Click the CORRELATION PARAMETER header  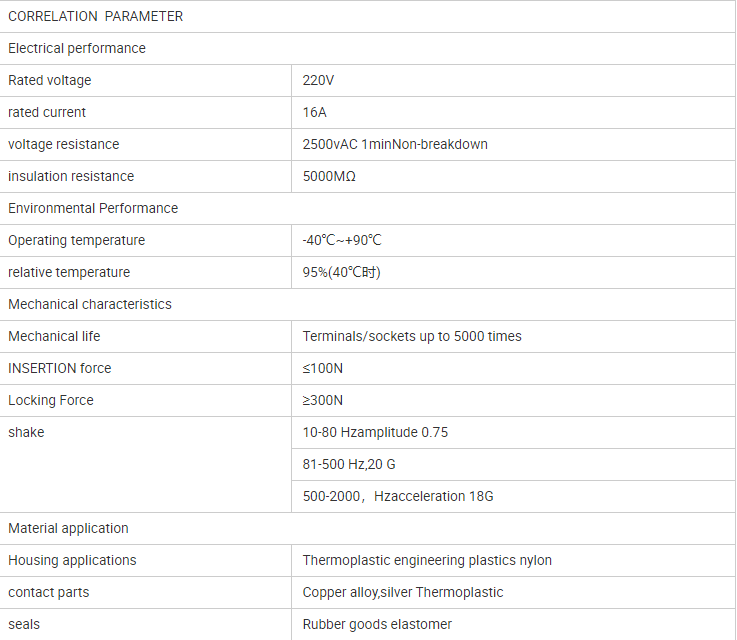95,16
